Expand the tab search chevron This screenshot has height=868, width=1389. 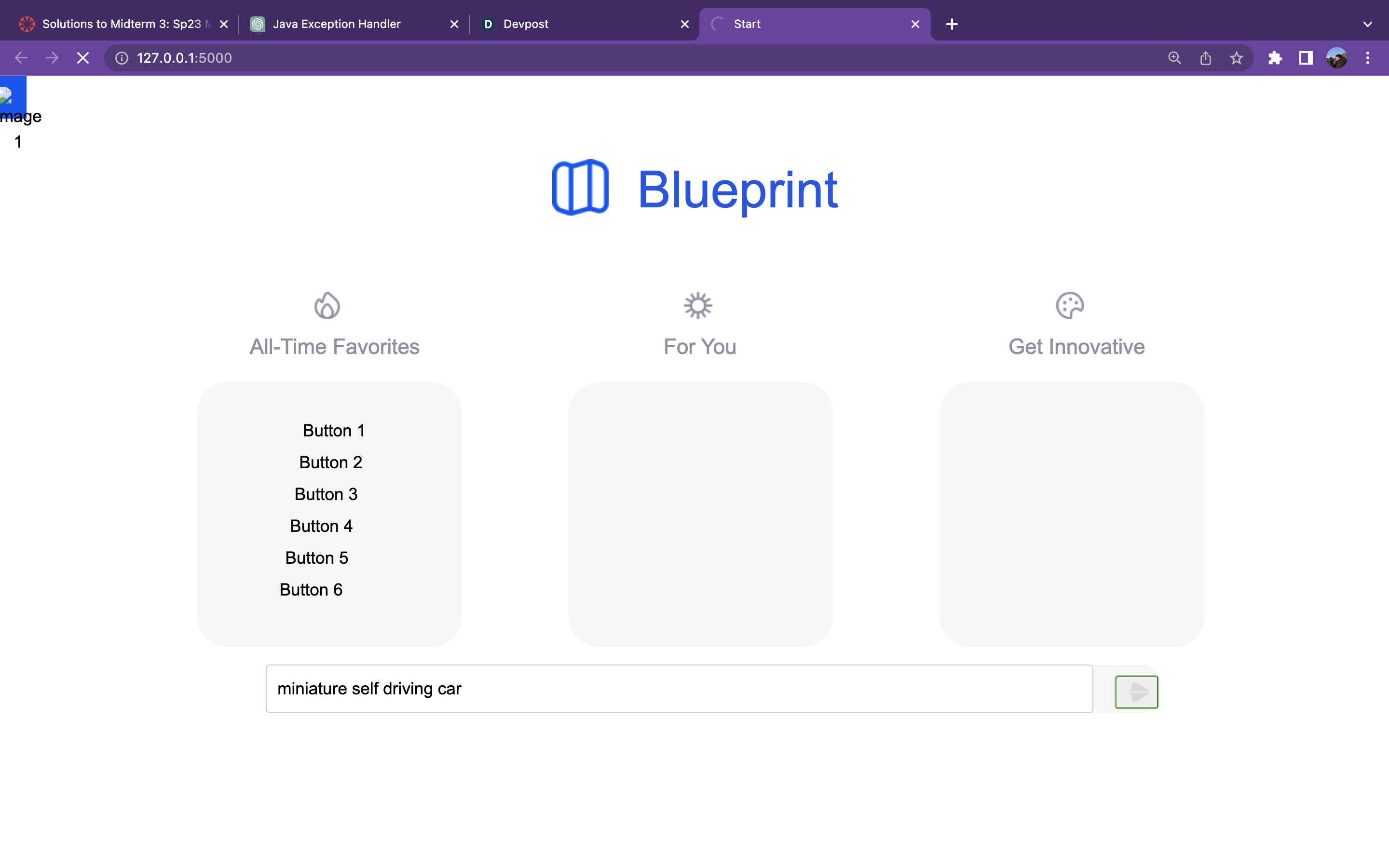pos(1367,24)
